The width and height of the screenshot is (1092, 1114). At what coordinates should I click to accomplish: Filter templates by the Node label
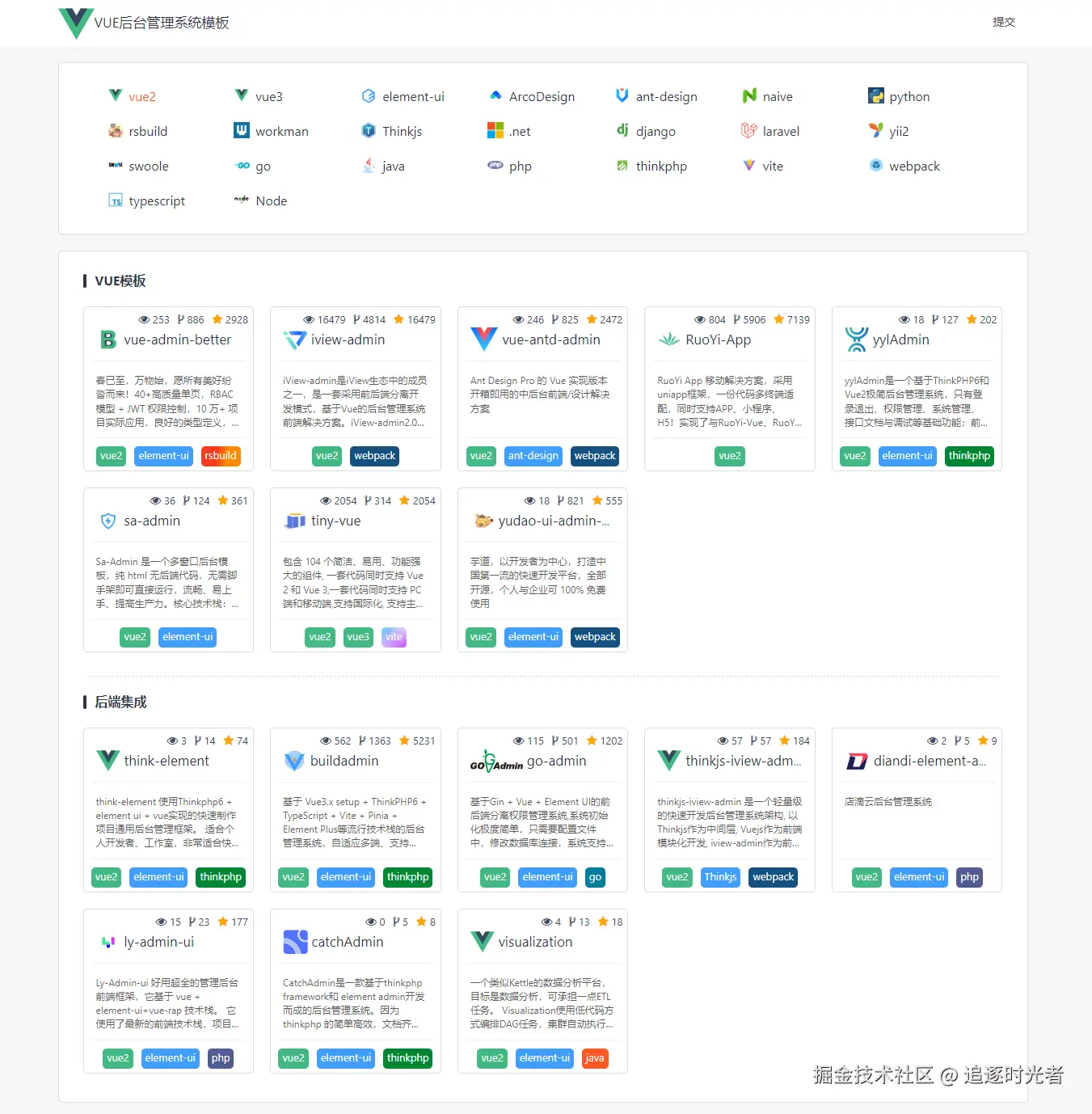(x=272, y=200)
